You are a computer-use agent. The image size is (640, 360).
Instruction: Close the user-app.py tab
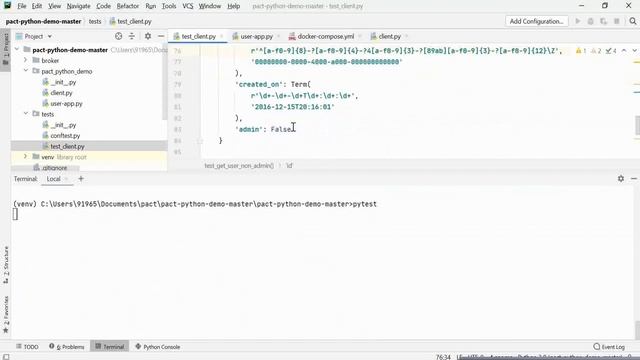pos(278,36)
